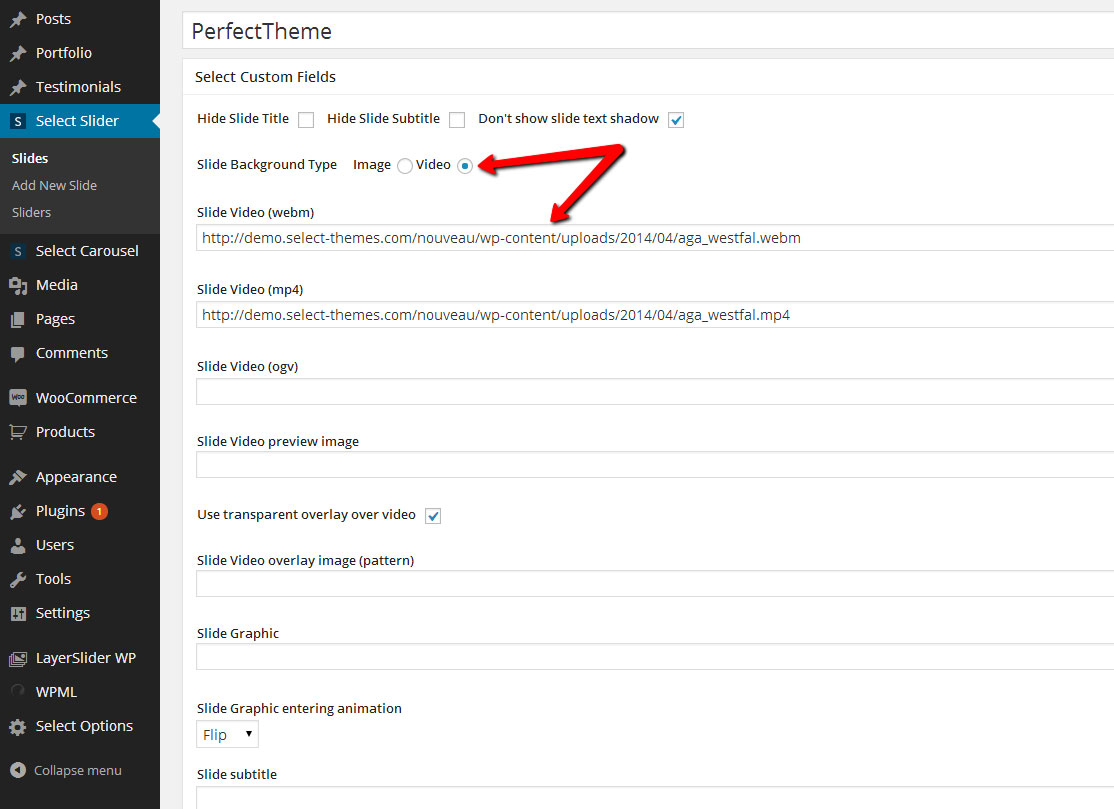The image size is (1114, 809).
Task: Select the Image background type radio
Action: [x=404, y=166]
